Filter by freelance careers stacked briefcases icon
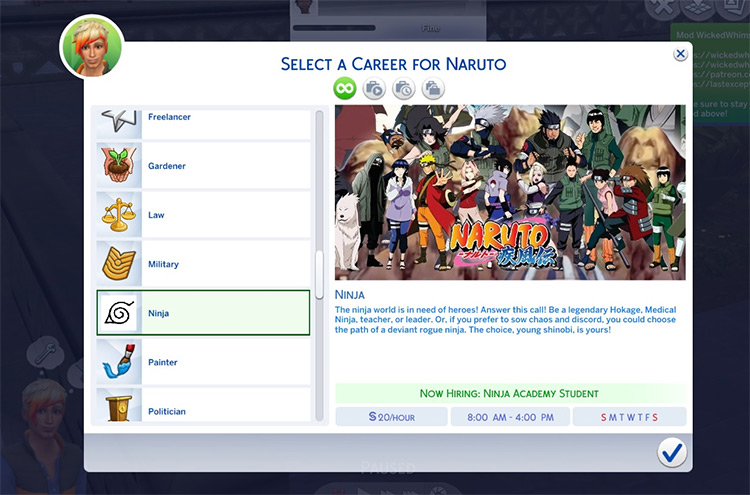Screen dimensions: 750x495 coord(433,89)
